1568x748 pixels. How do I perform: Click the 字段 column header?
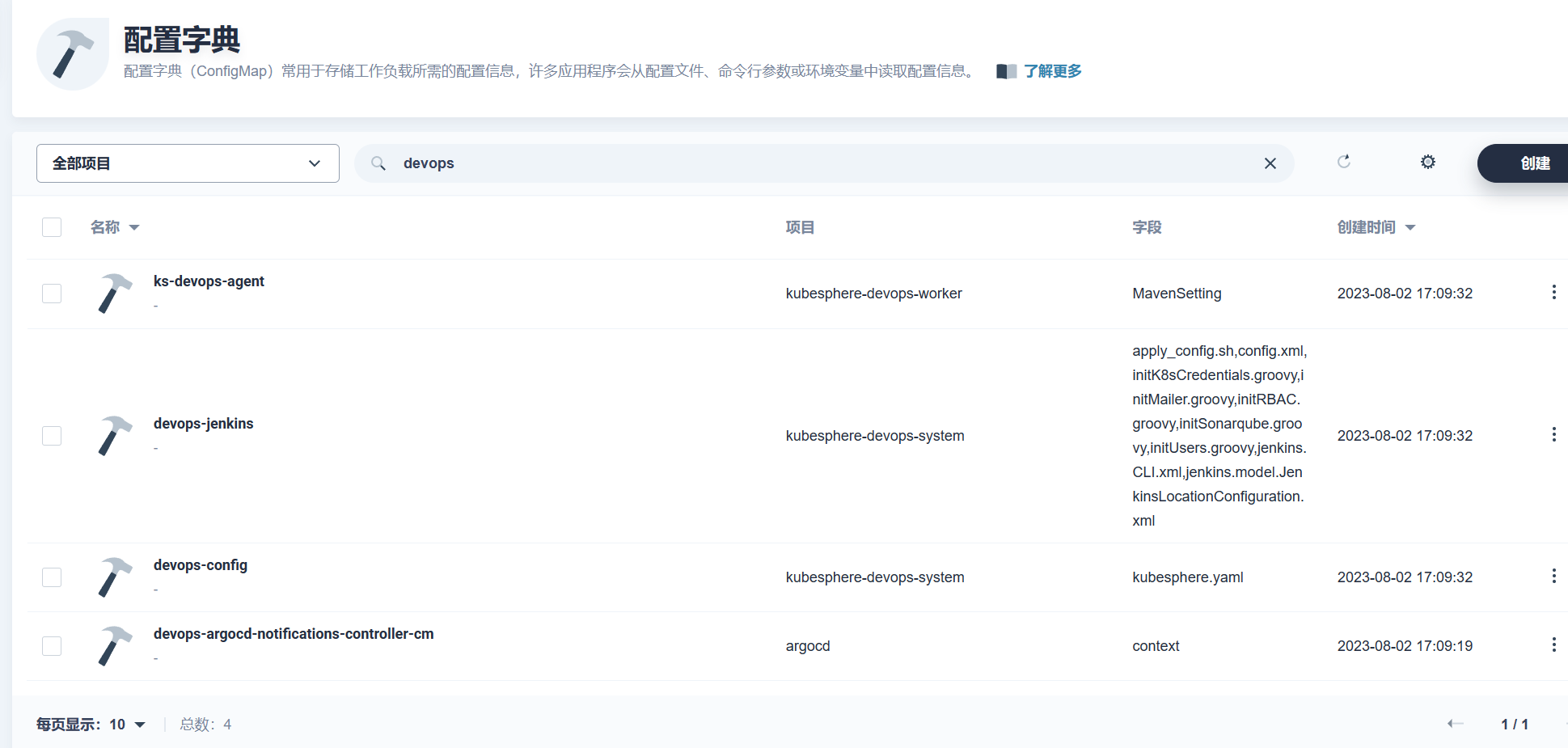point(1147,227)
